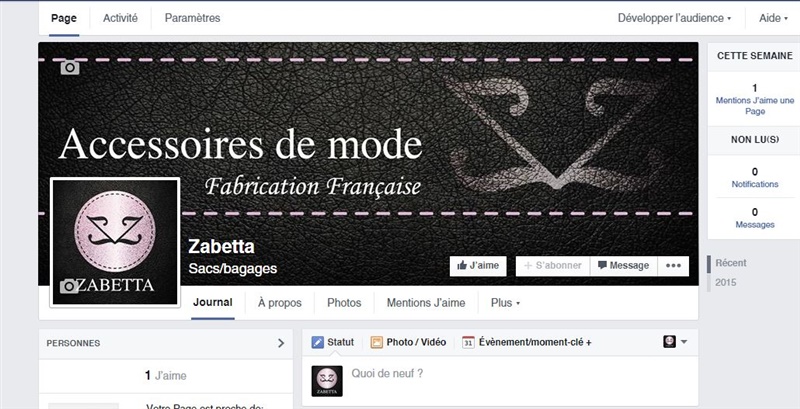
Task: Open the Développer l'audience dropdown
Action: pyautogui.click(x=674, y=18)
